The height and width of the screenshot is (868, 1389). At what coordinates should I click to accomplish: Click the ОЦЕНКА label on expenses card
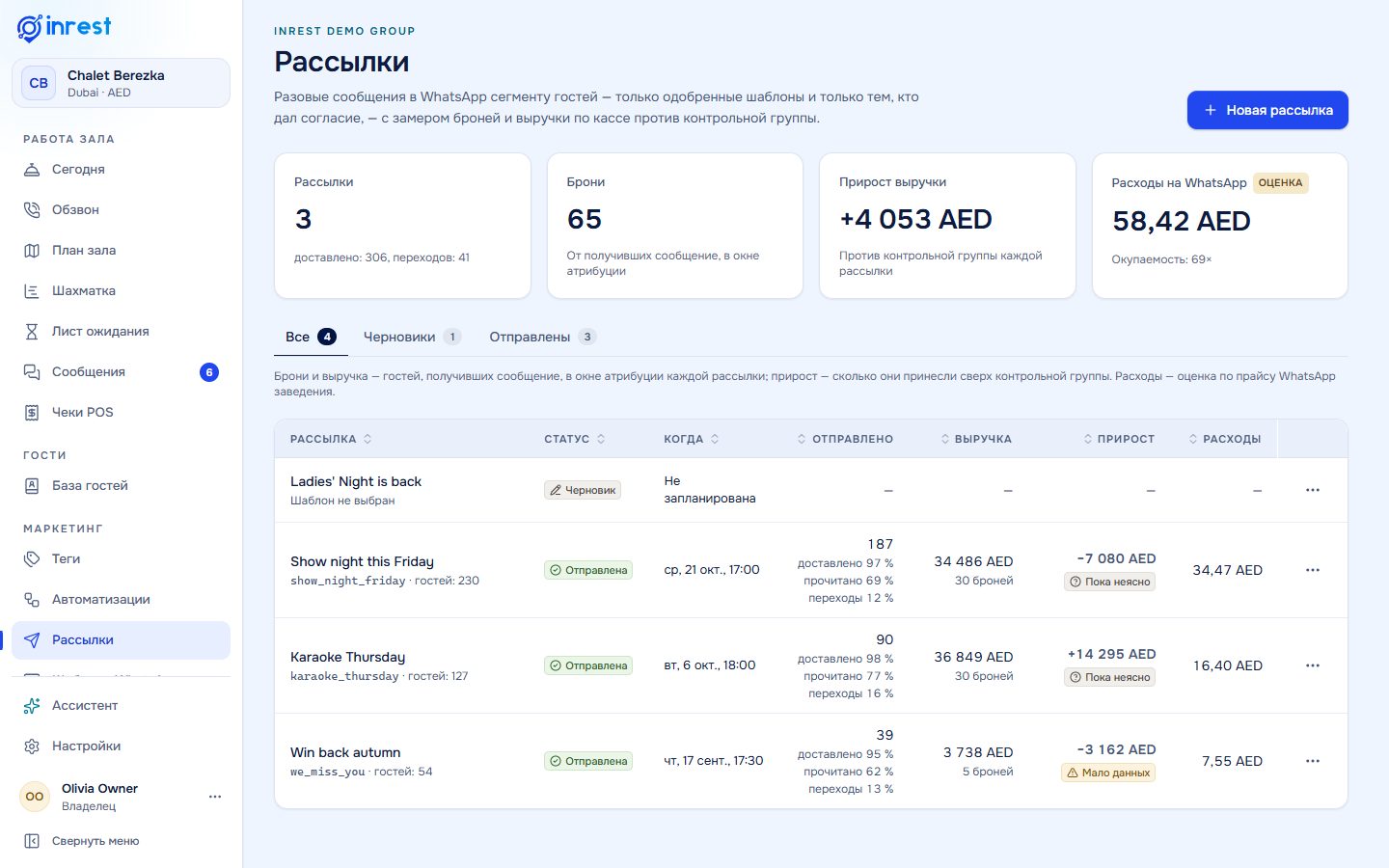coord(1280,183)
